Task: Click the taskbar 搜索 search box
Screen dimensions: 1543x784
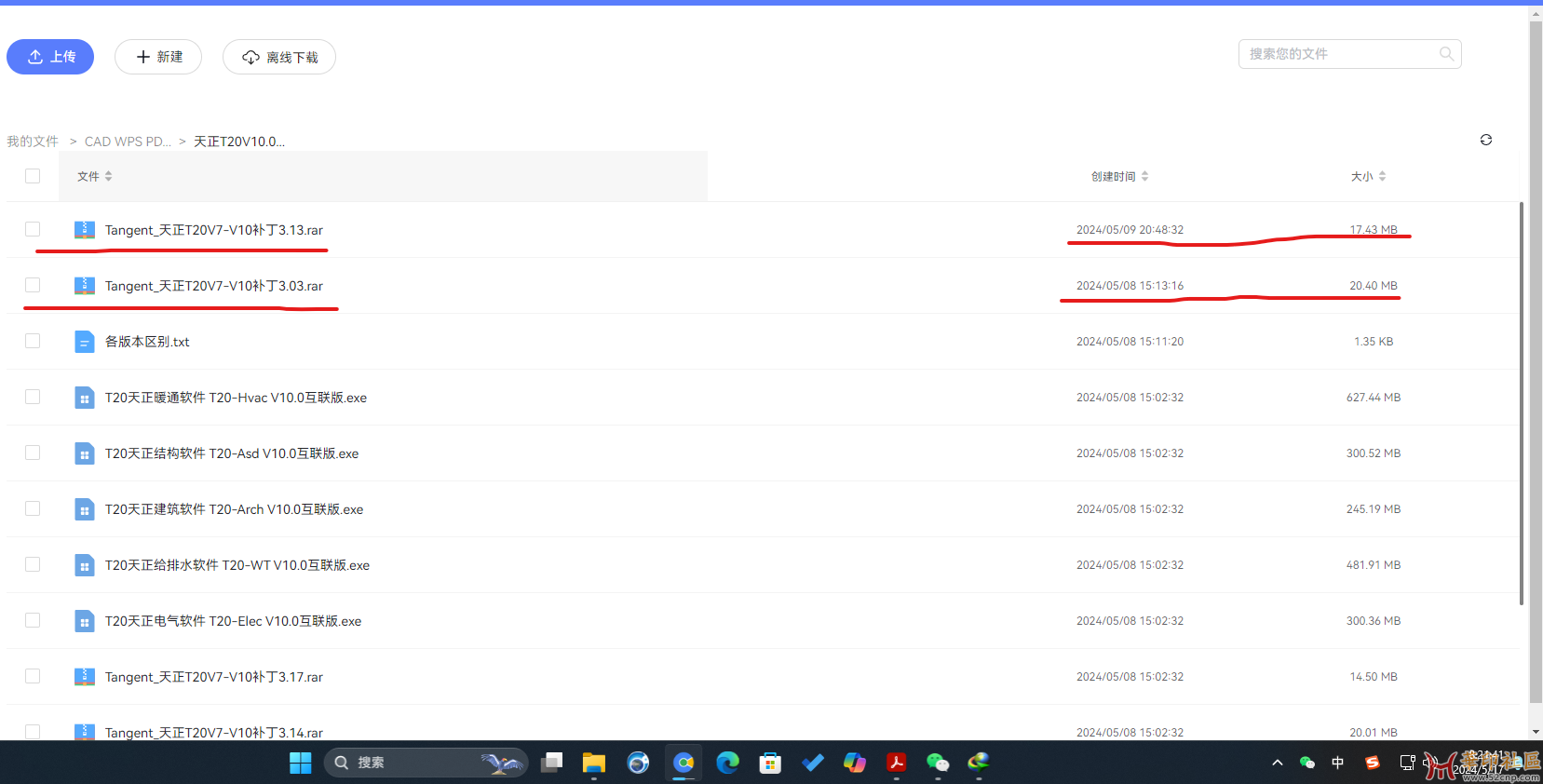Action: (426, 763)
